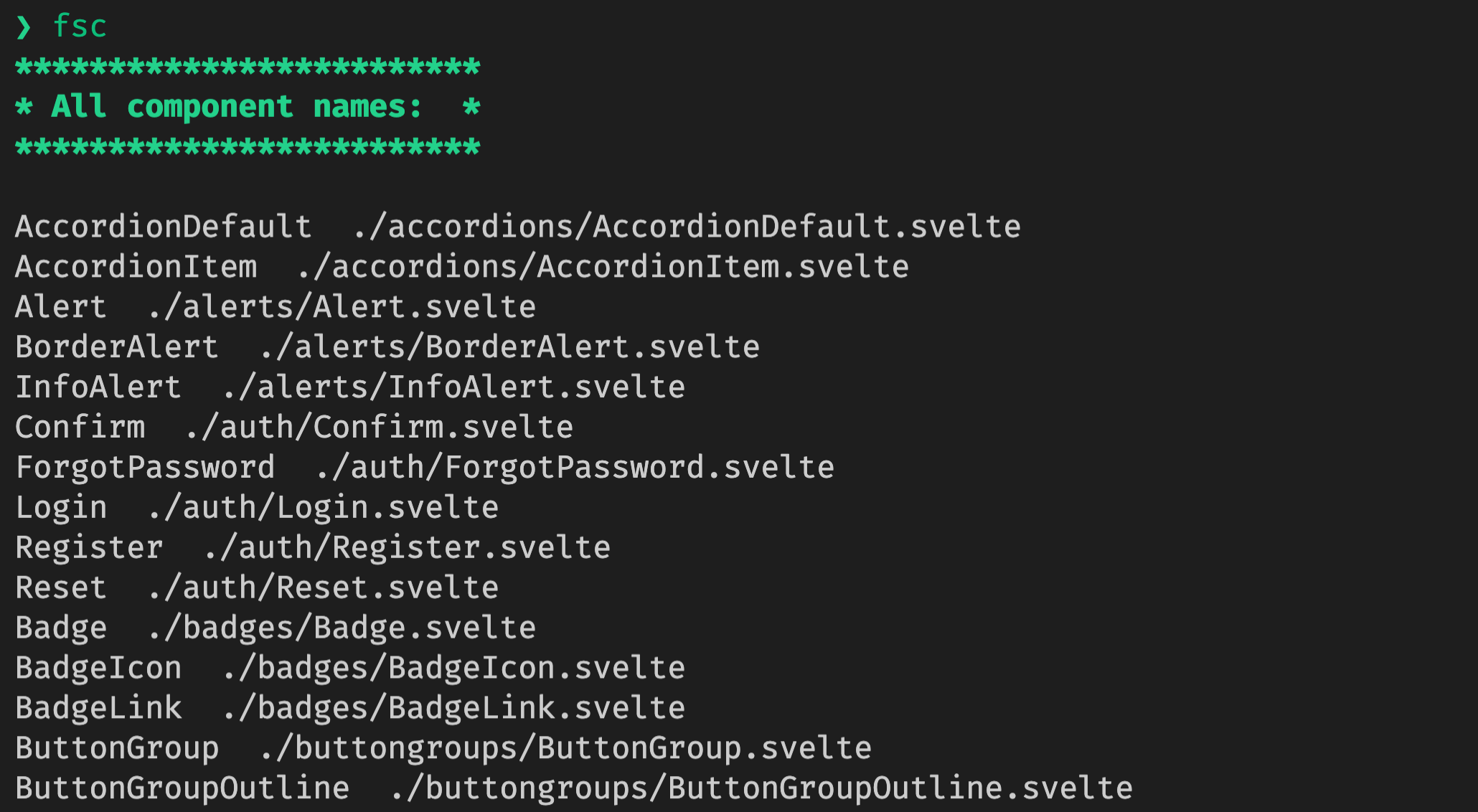The image size is (1478, 812).
Task: Click the ./accordions/AccordionDefault.svelte path
Action: point(687,227)
